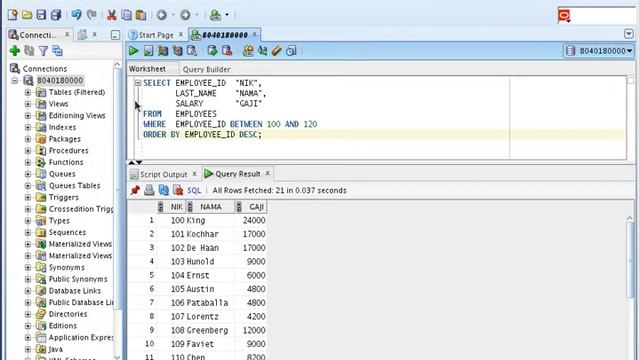640x360 pixels.
Task: Minimize the Connections panel
Action: [x=115, y=35]
